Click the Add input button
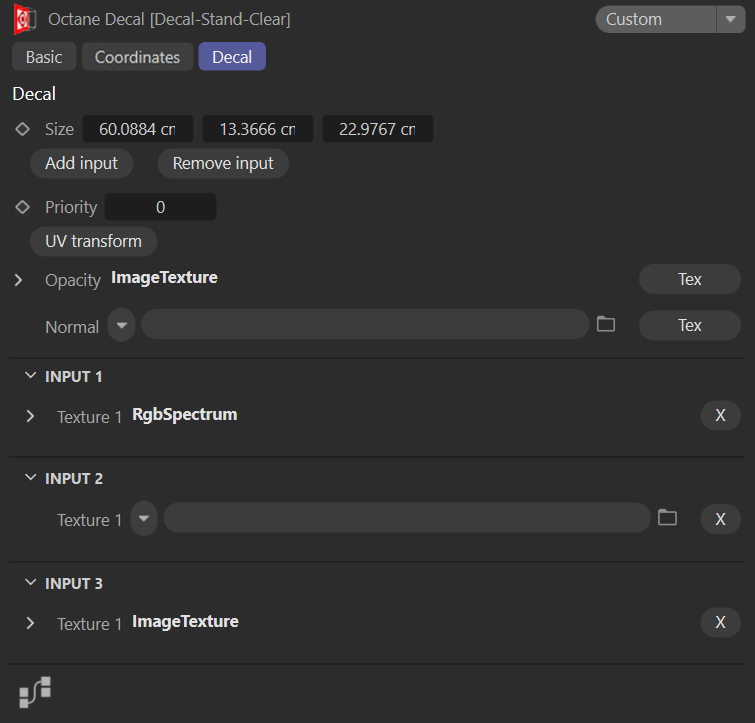755x723 pixels. click(81, 163)
